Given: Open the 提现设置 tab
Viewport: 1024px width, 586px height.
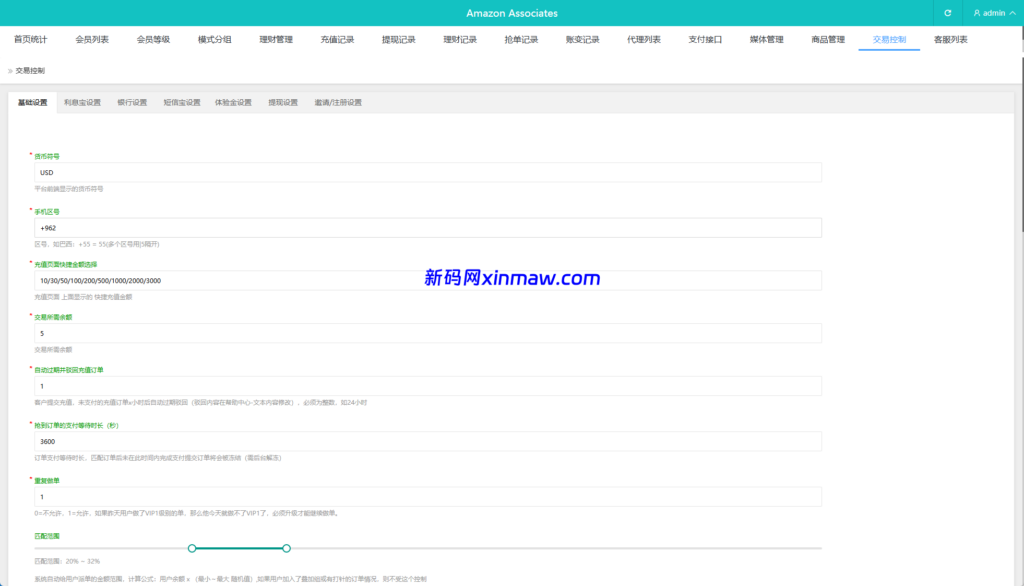Looking at the screenshot, I should click(x=283, y=102).
